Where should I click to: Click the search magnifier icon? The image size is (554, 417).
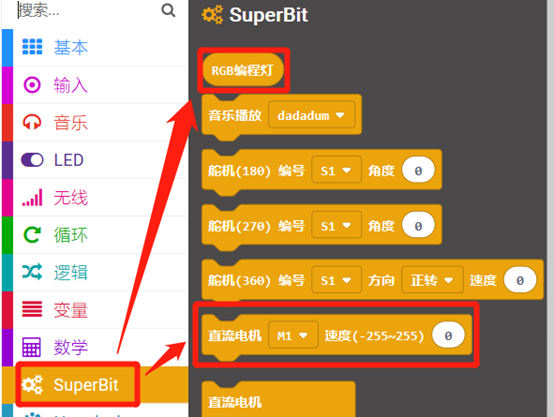(168, 10)
